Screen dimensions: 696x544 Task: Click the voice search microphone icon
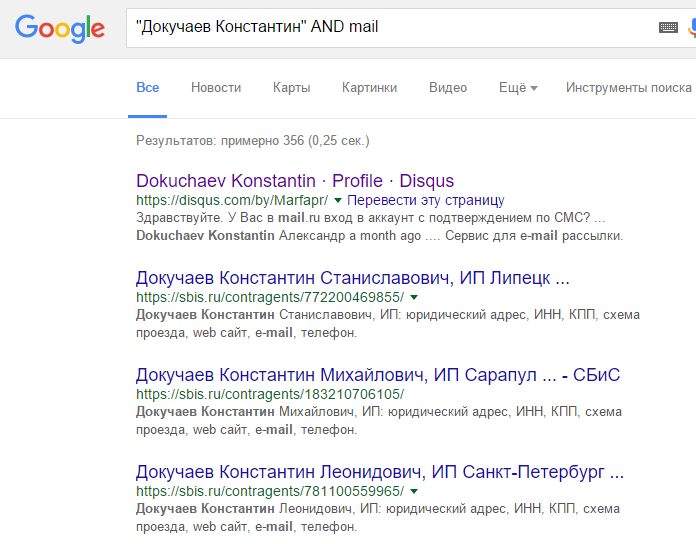691,28
